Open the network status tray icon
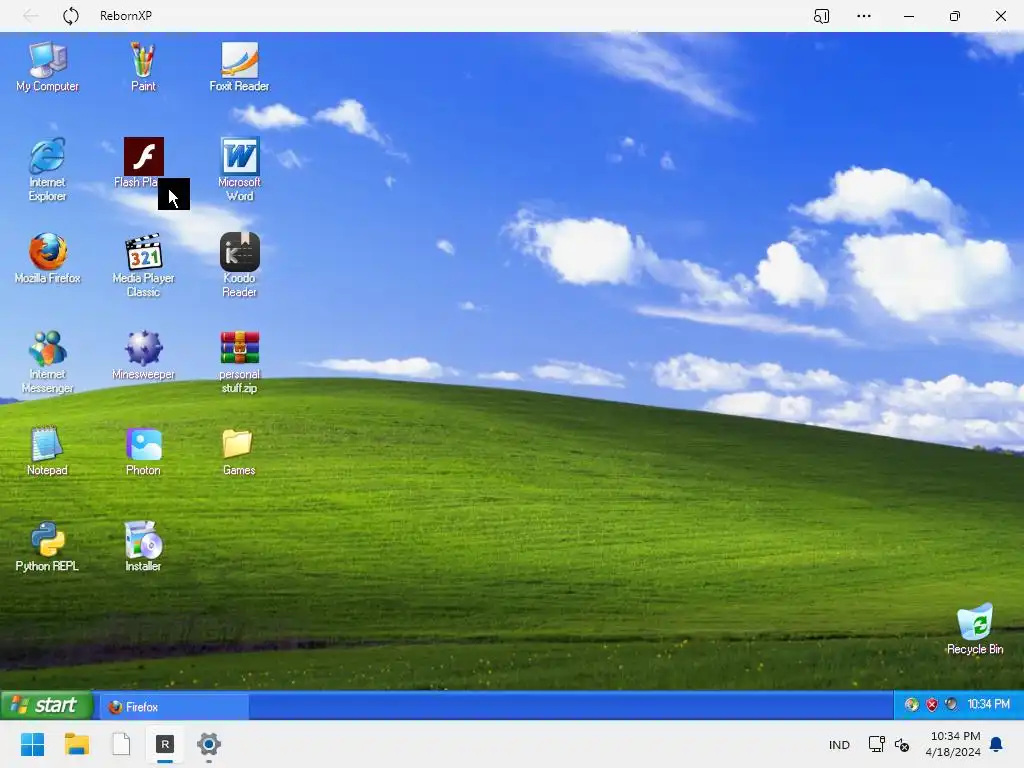 tap(876, 744)
